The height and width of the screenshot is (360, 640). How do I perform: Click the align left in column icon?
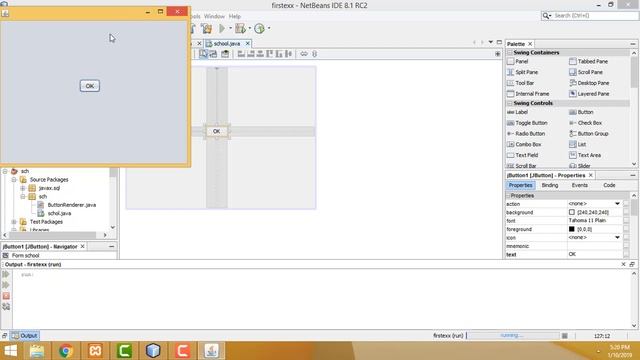tap(241, 54)
